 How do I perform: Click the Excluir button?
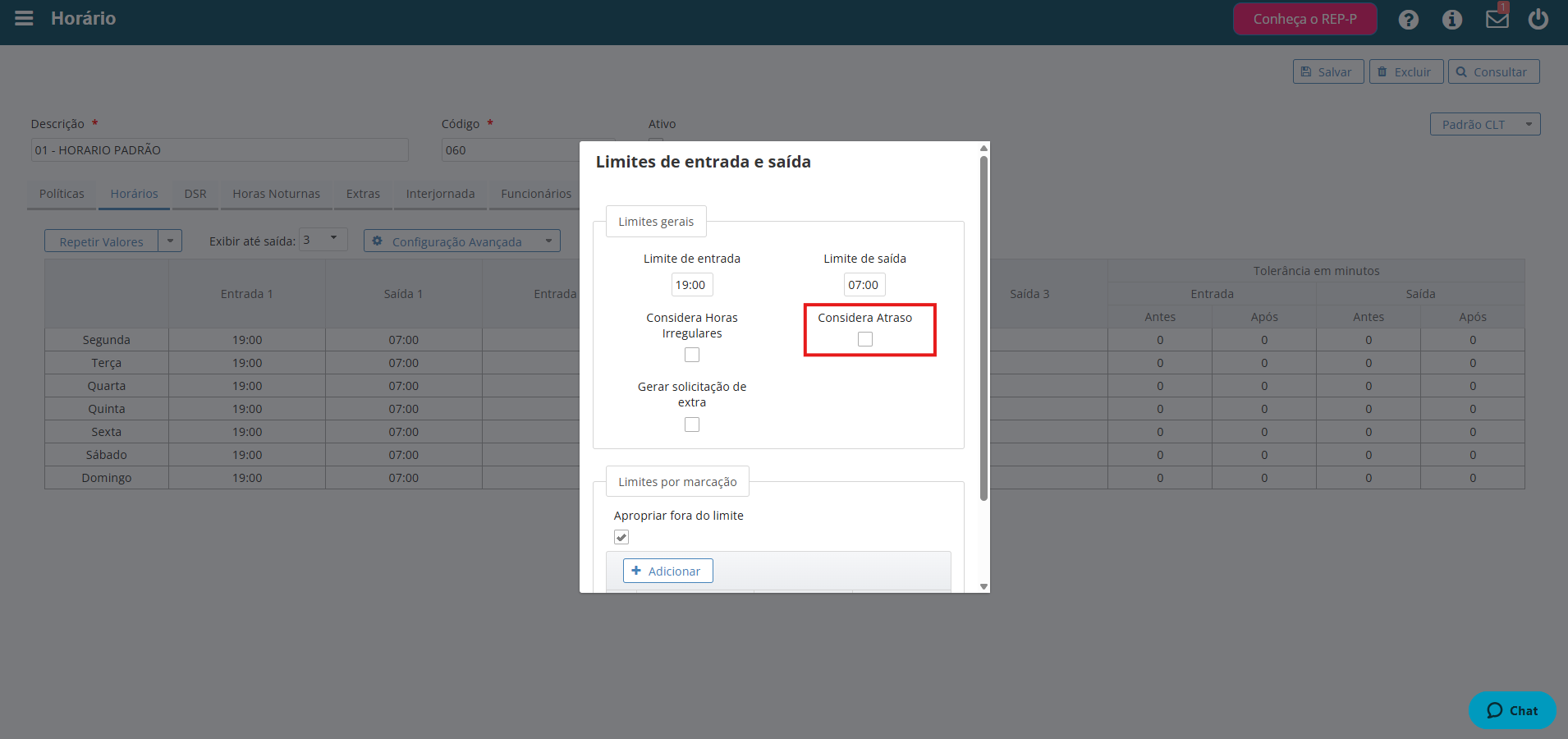[1405, 71]
